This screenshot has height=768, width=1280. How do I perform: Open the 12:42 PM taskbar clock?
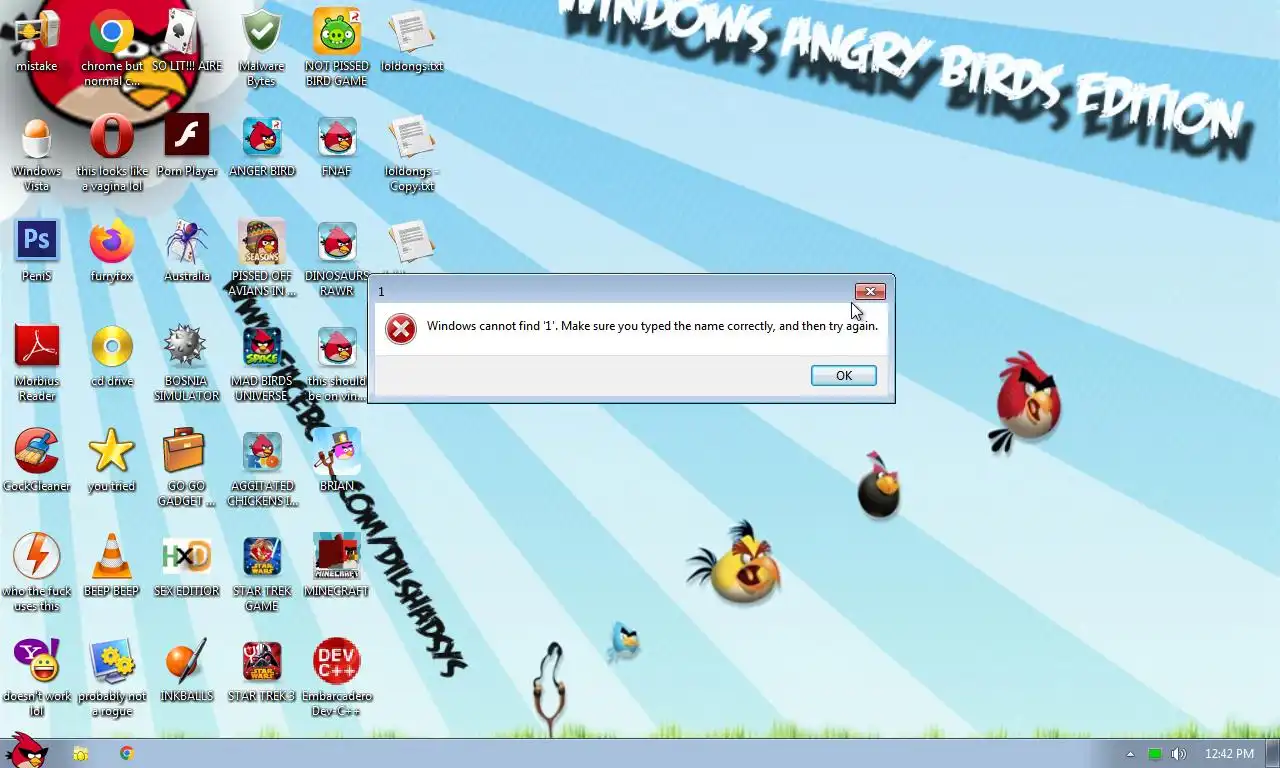(x=1229, y=754)
